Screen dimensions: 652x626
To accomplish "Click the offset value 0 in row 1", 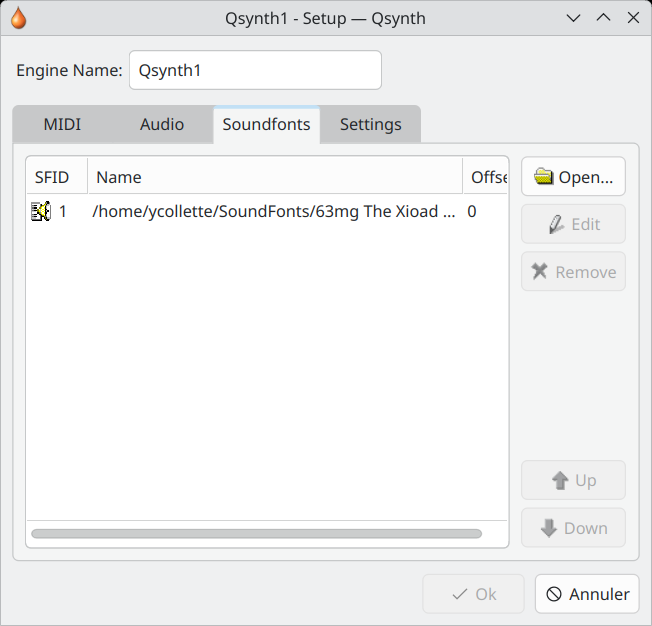I will pyautogui.click(x=472, y=211).
